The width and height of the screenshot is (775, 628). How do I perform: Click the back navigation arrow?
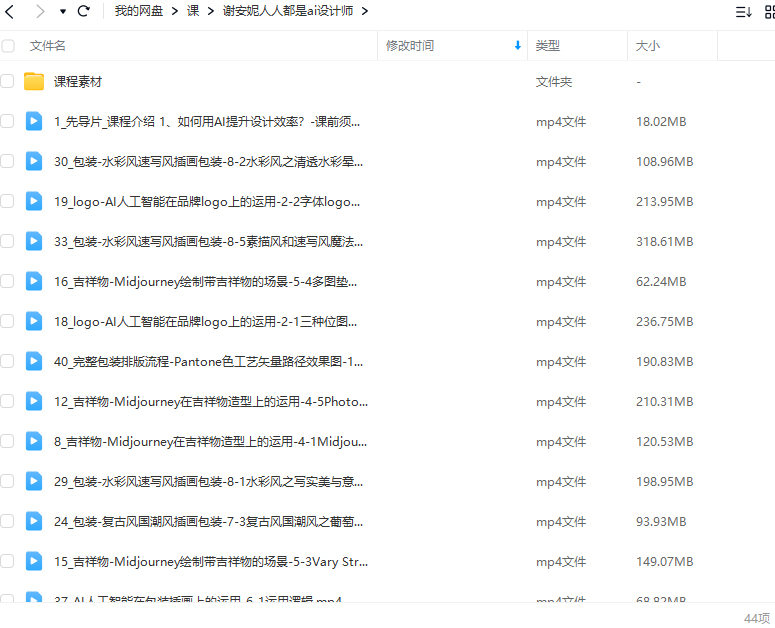point(10,12)
